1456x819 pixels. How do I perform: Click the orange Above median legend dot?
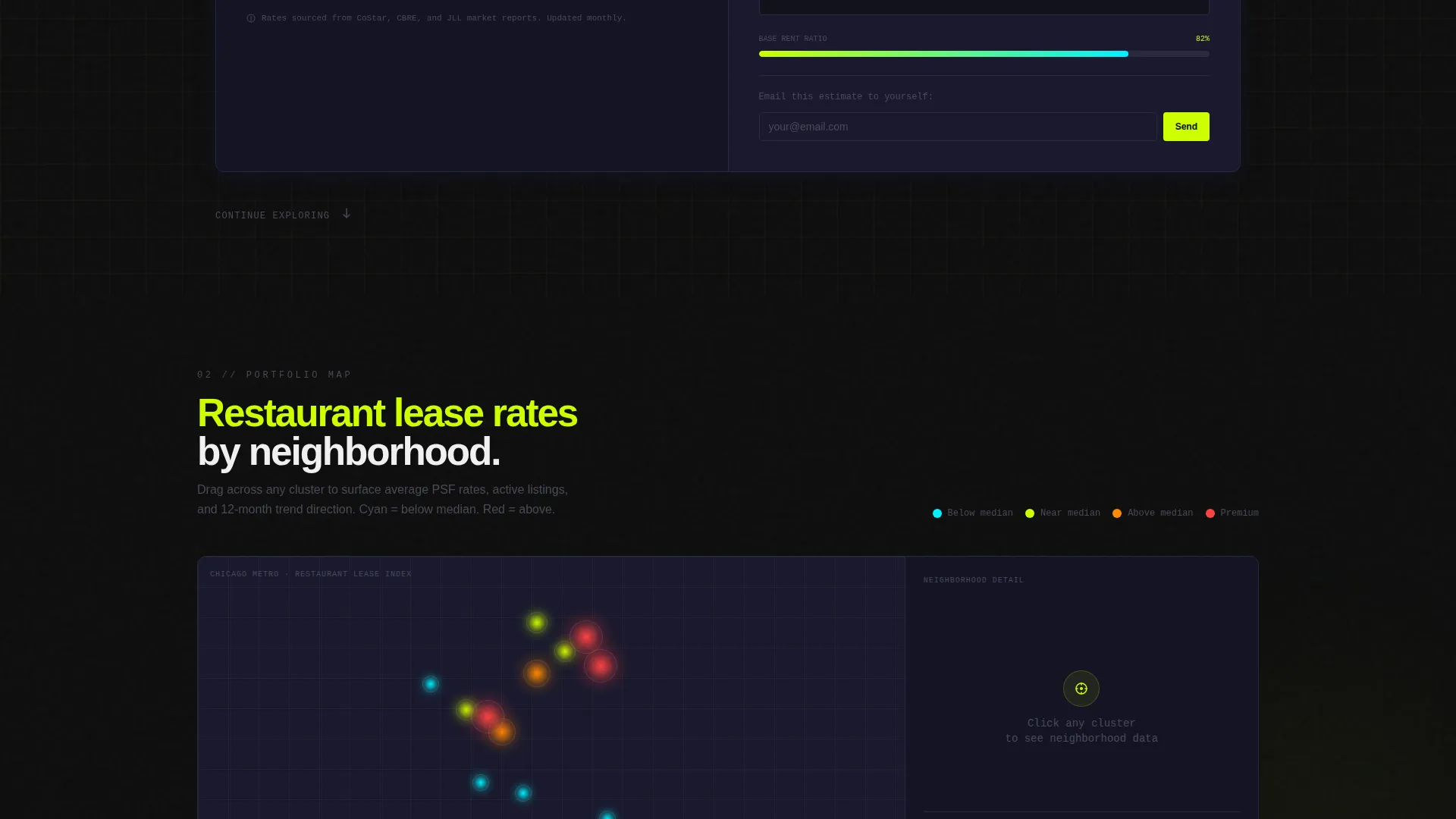click(1117, 513)
